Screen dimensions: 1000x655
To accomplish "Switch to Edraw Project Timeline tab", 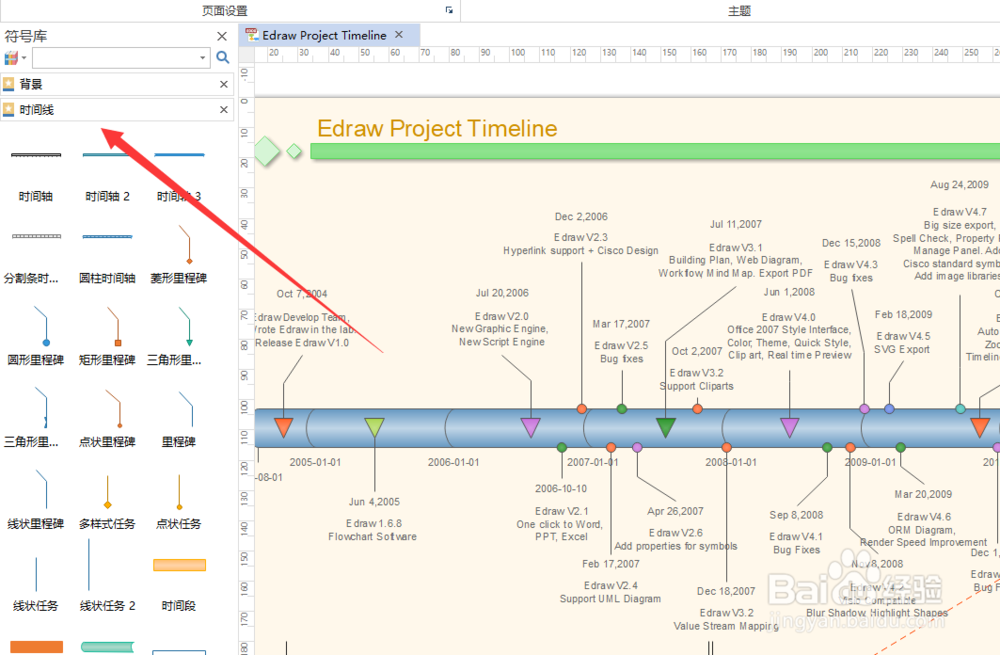I will 324,35.
